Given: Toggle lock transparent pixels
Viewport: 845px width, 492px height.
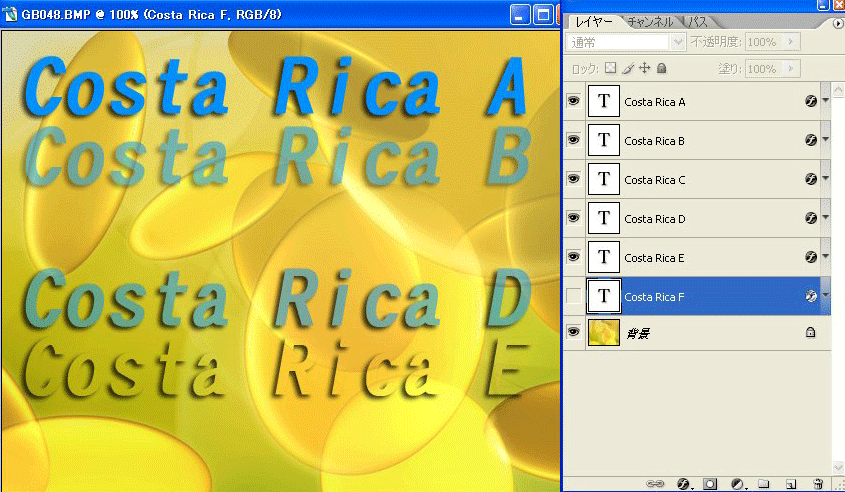Looking at the screenshot, I should pos(611,68).
